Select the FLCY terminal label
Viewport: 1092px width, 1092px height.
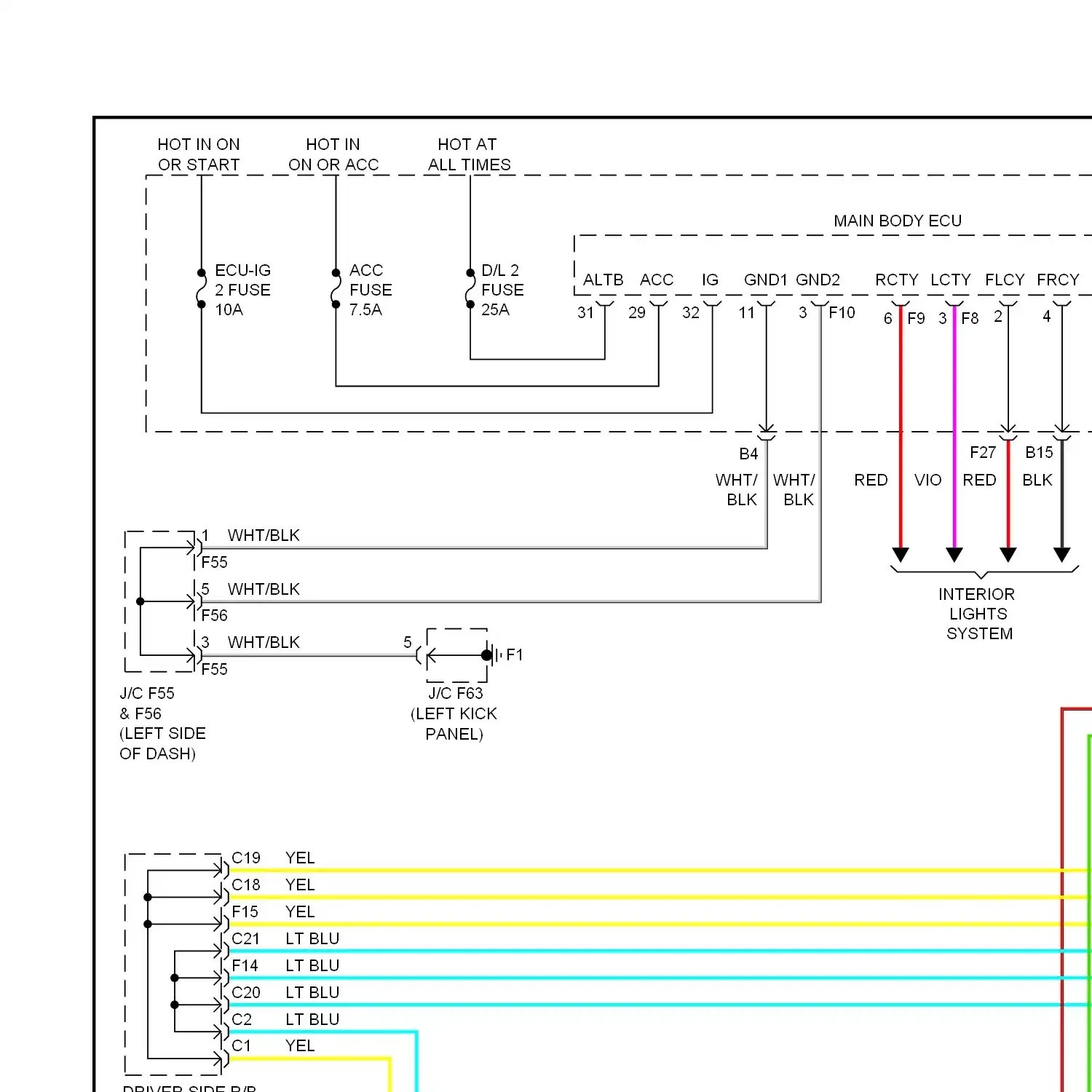pos(1005,280)
